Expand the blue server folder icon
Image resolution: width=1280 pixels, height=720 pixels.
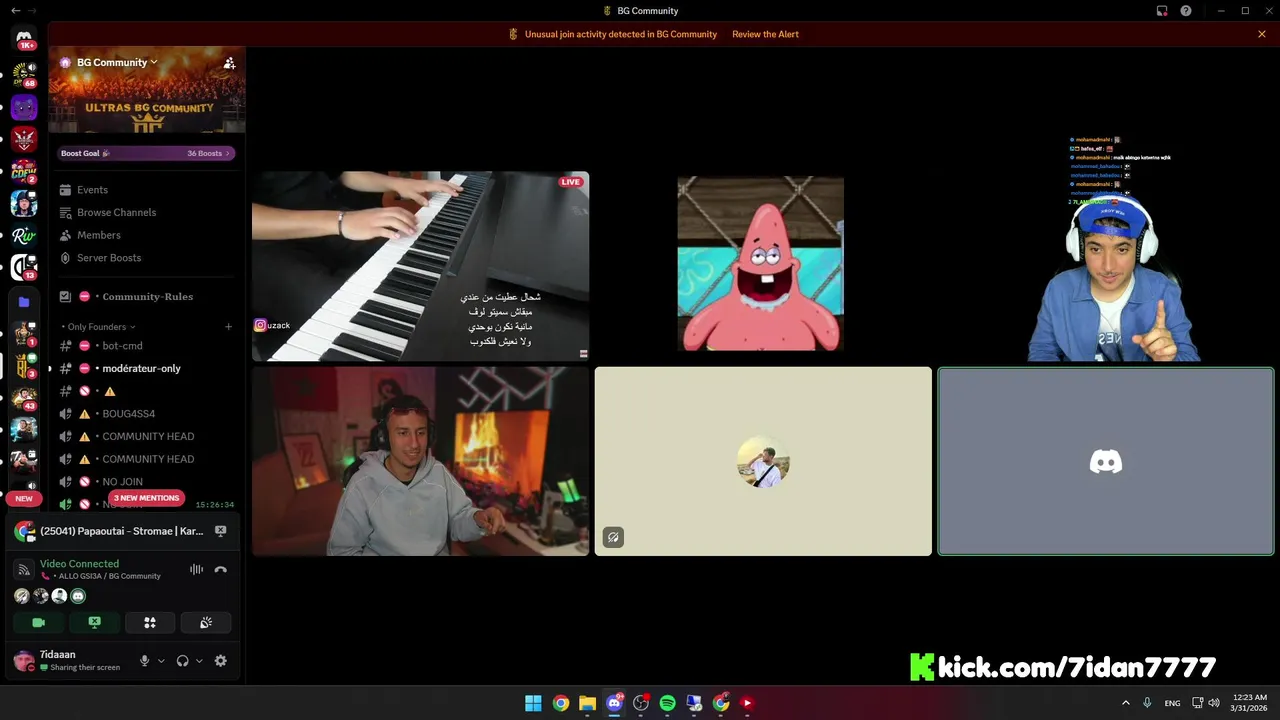24,301
